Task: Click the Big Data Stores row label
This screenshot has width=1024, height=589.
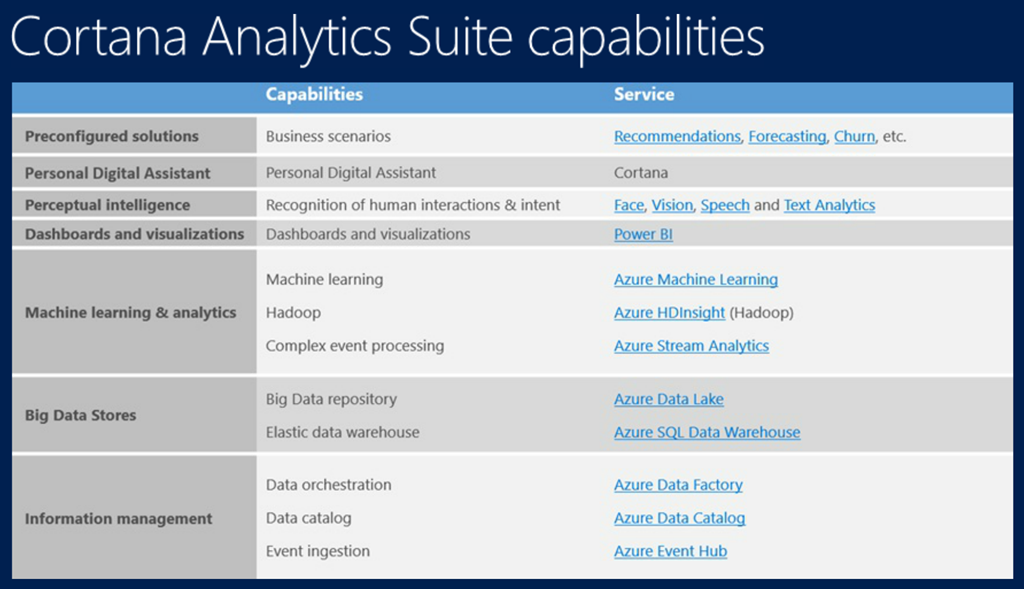Action: [80, 415]
